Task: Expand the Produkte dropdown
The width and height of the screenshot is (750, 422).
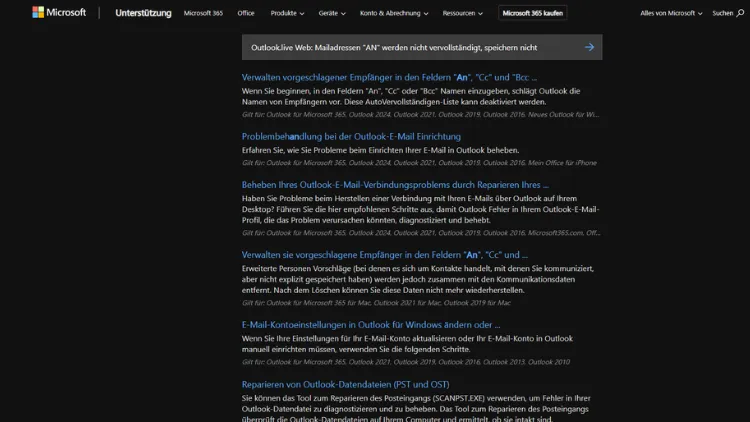Action: pos(287,13)
